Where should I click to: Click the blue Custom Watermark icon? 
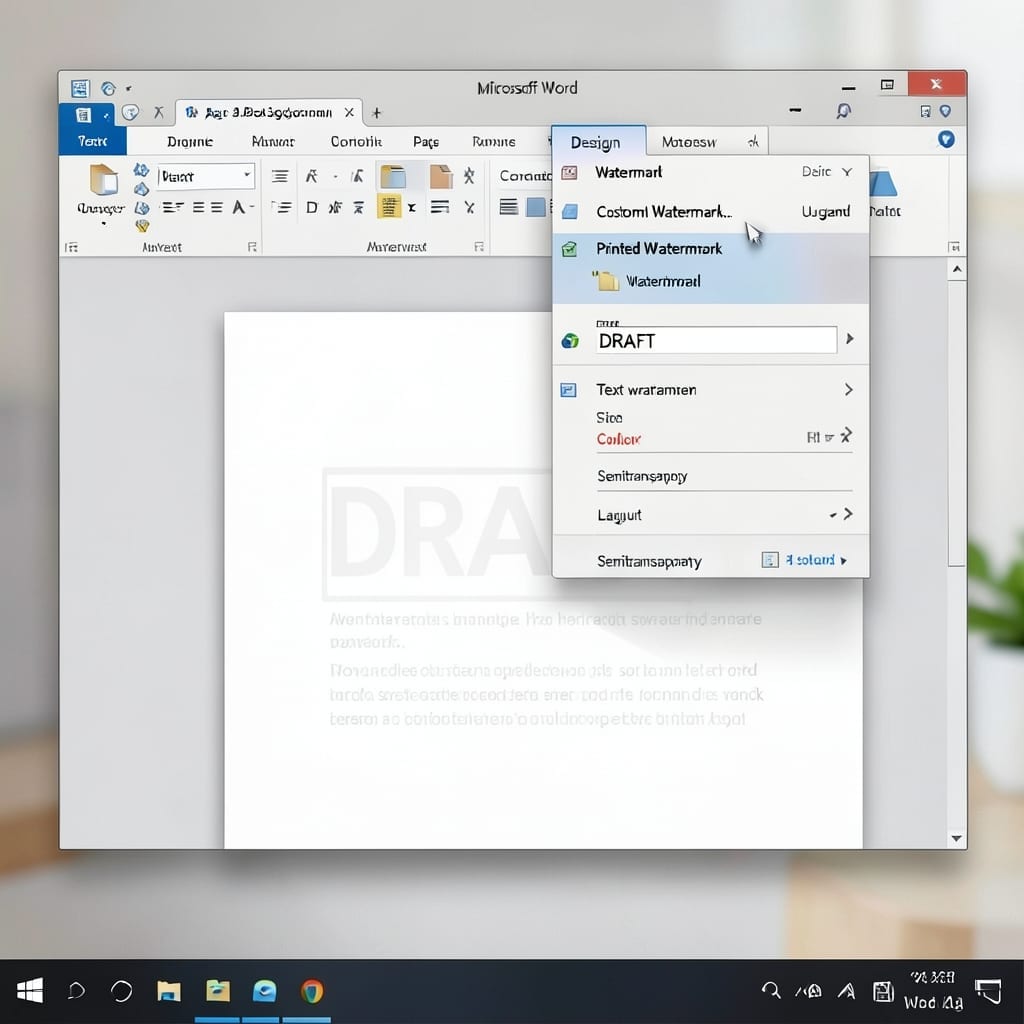pyautogui.click(x=569, y=212)
